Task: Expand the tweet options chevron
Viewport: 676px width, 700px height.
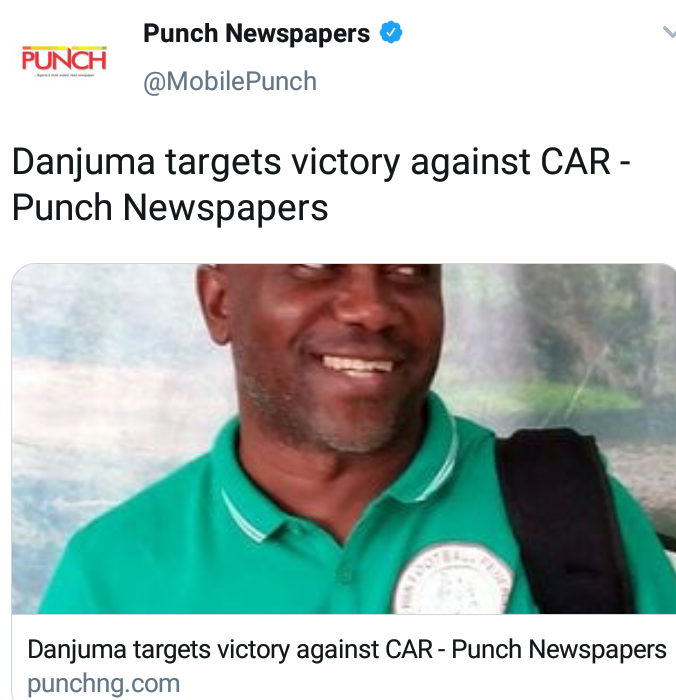Action: [x=669, y=32]
